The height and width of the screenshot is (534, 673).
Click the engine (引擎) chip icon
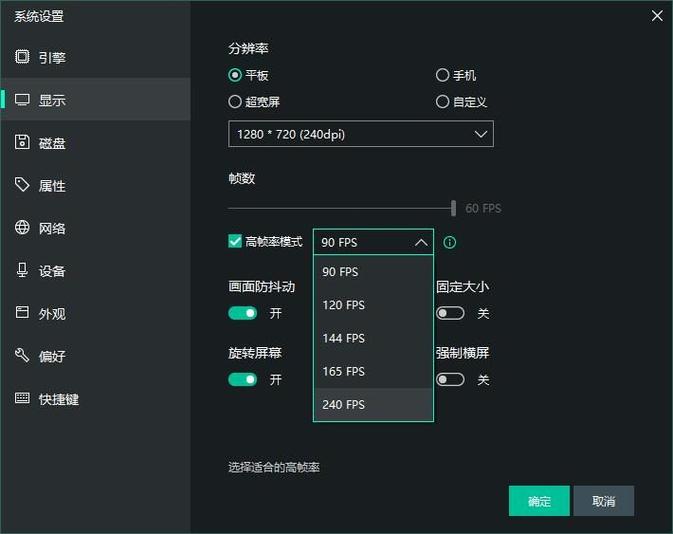22,57
